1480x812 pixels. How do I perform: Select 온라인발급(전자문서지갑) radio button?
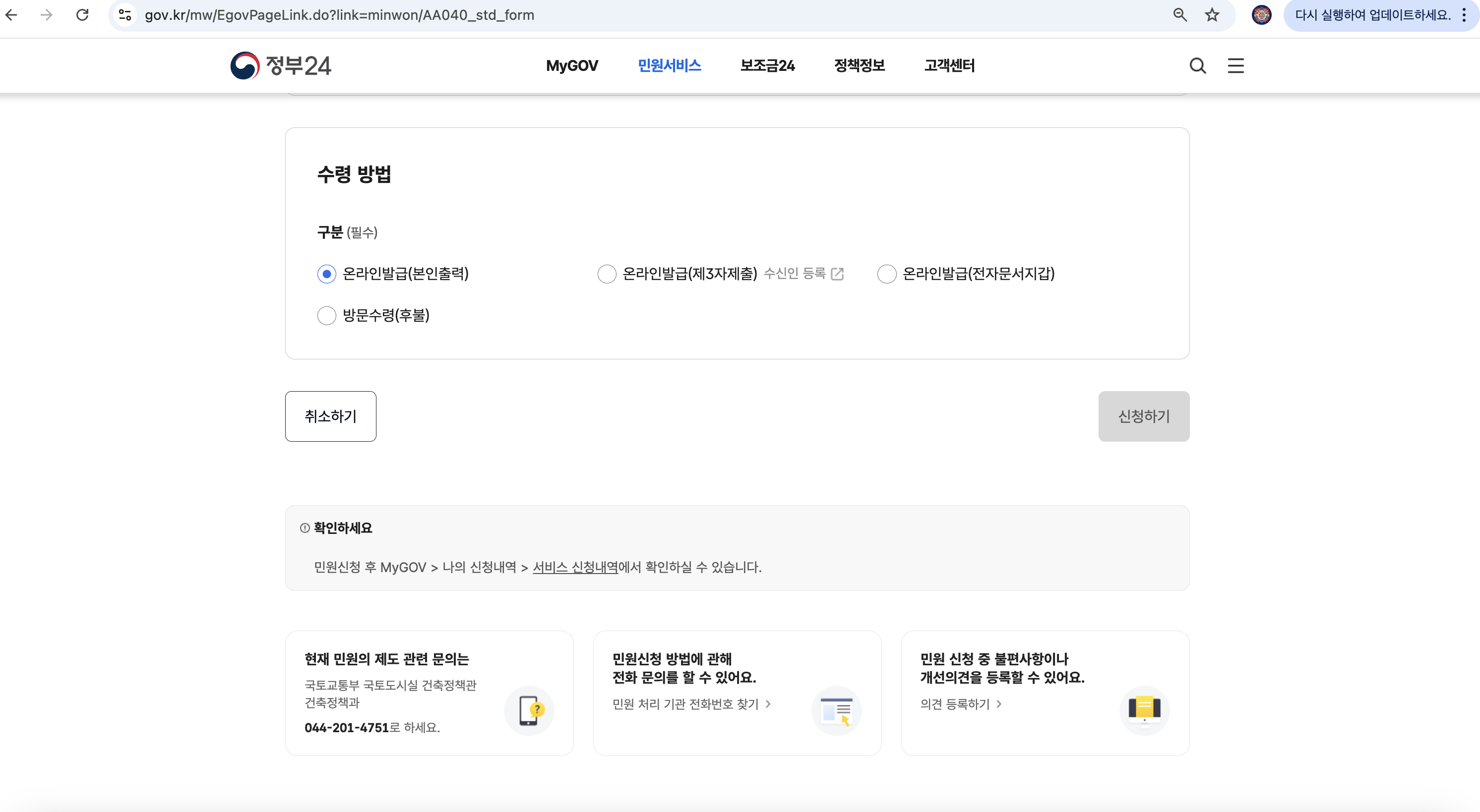[x=886, y=274]
